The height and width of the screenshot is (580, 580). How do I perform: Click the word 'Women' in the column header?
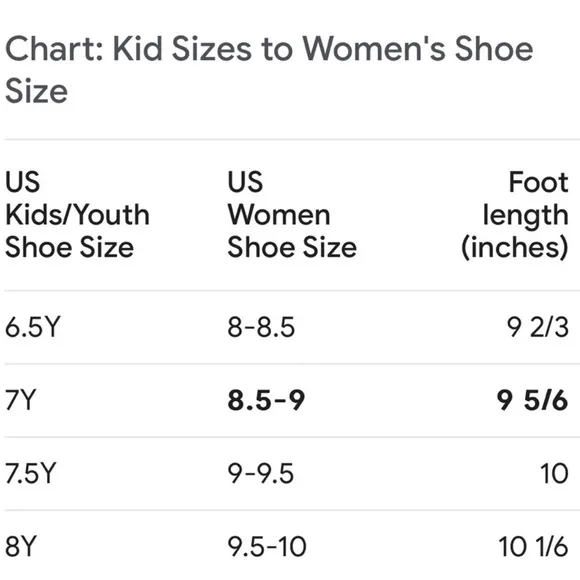tap(279, 215)
